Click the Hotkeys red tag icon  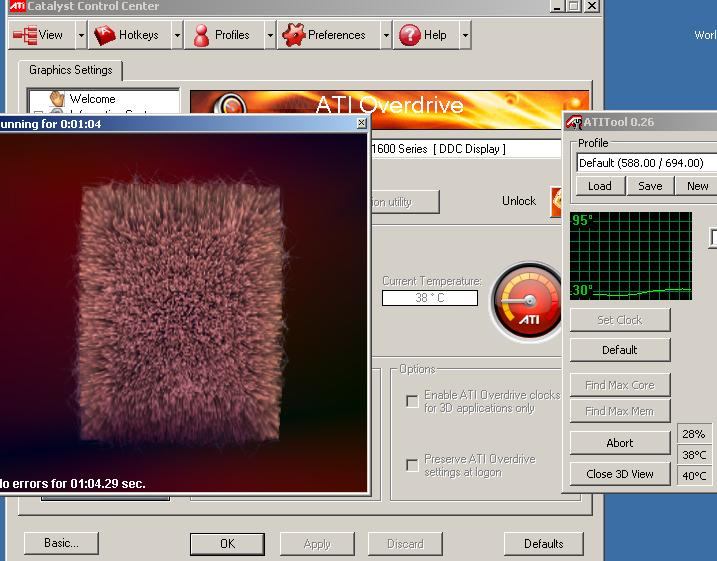pos(104,35)
